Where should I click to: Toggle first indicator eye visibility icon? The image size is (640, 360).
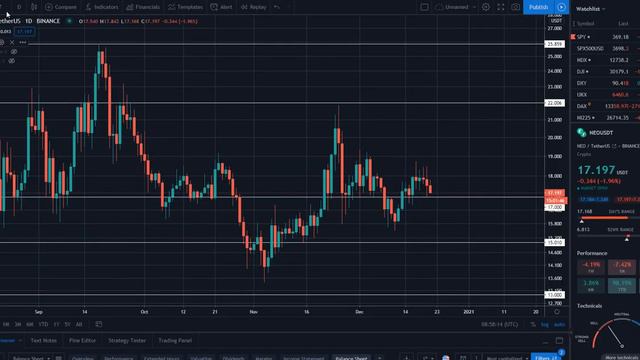[x=14, y=52]
